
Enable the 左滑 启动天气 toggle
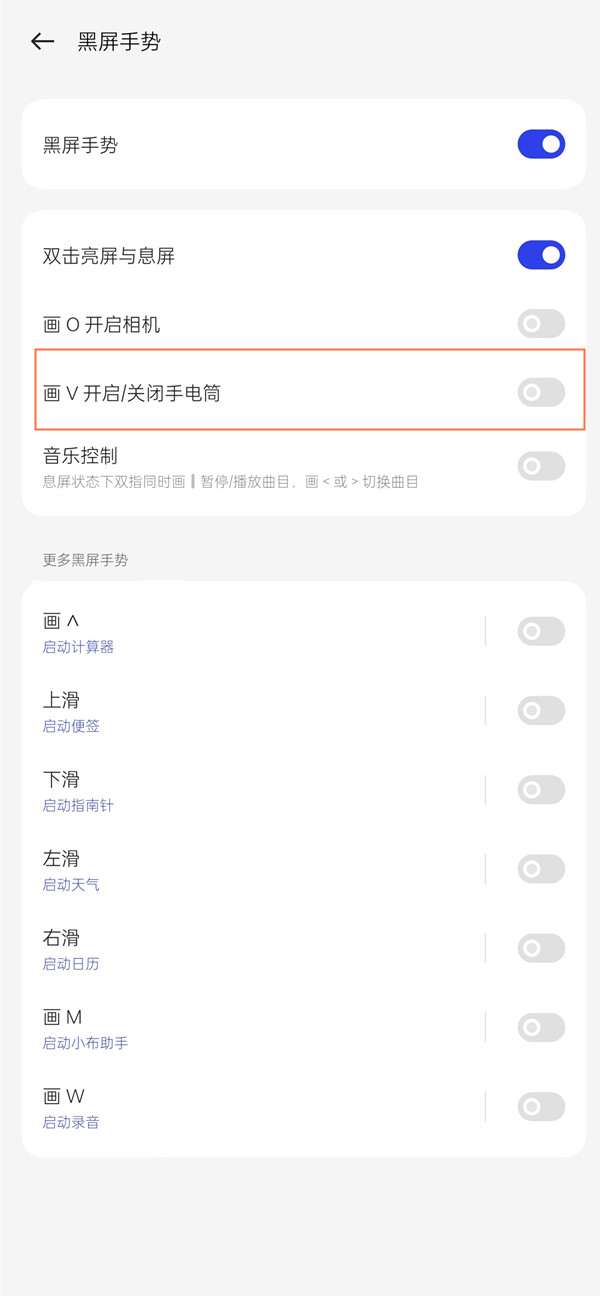[541, 869]
